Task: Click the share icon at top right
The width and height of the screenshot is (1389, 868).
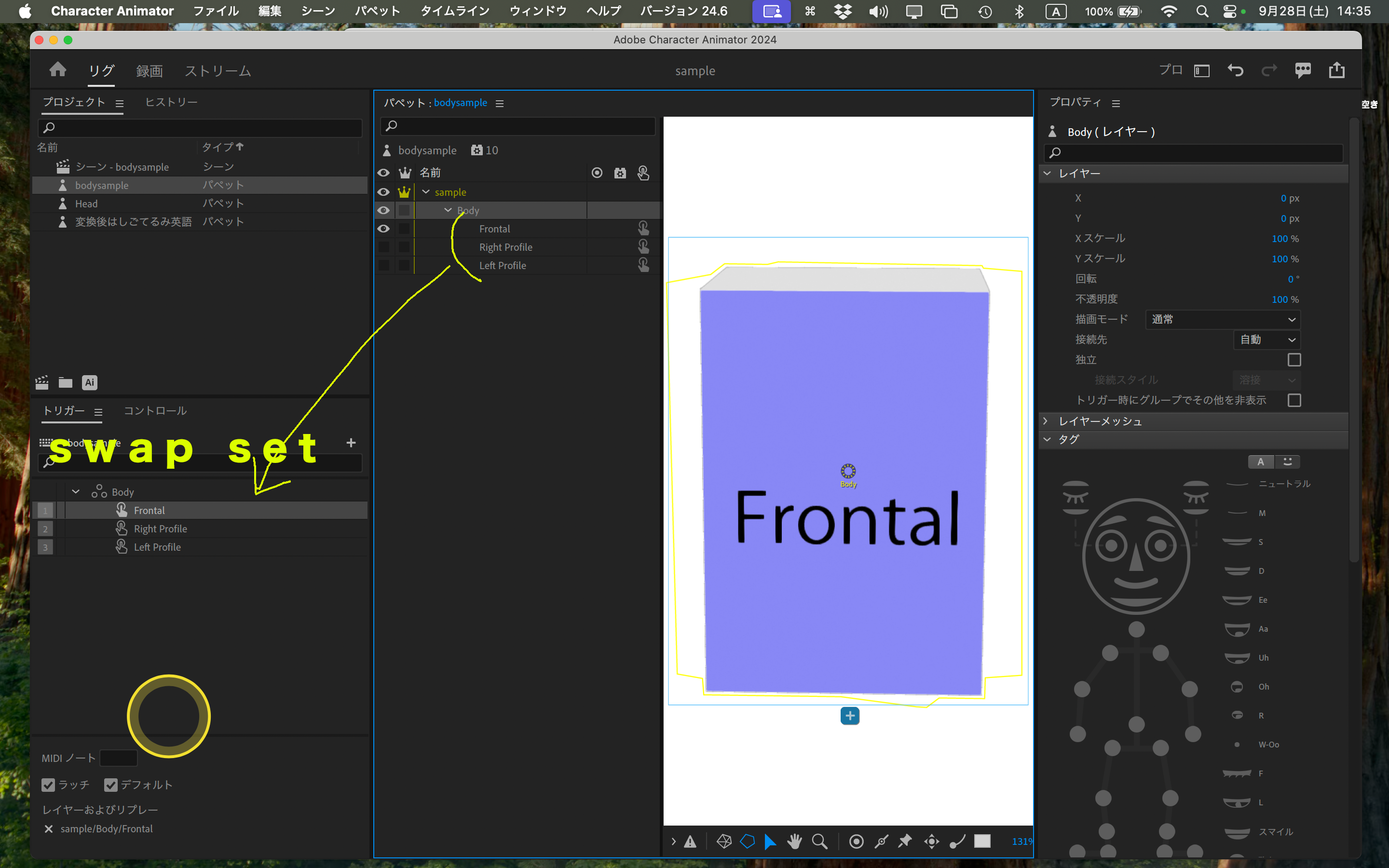Action: pyautogui.click(x=1337, y=69)
